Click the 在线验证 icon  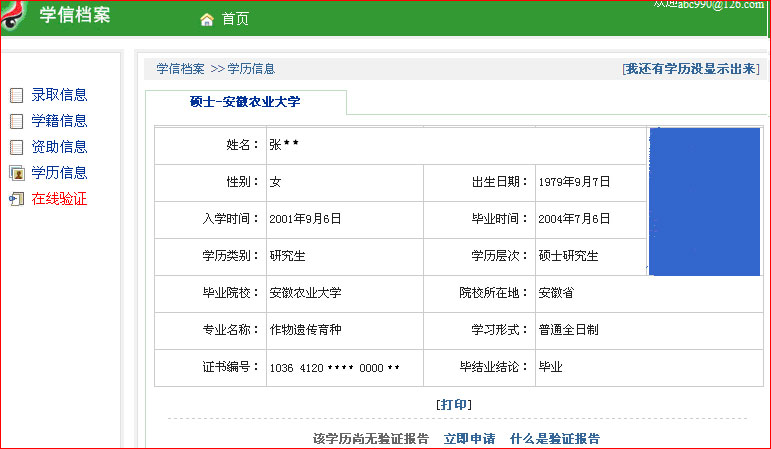16,199
